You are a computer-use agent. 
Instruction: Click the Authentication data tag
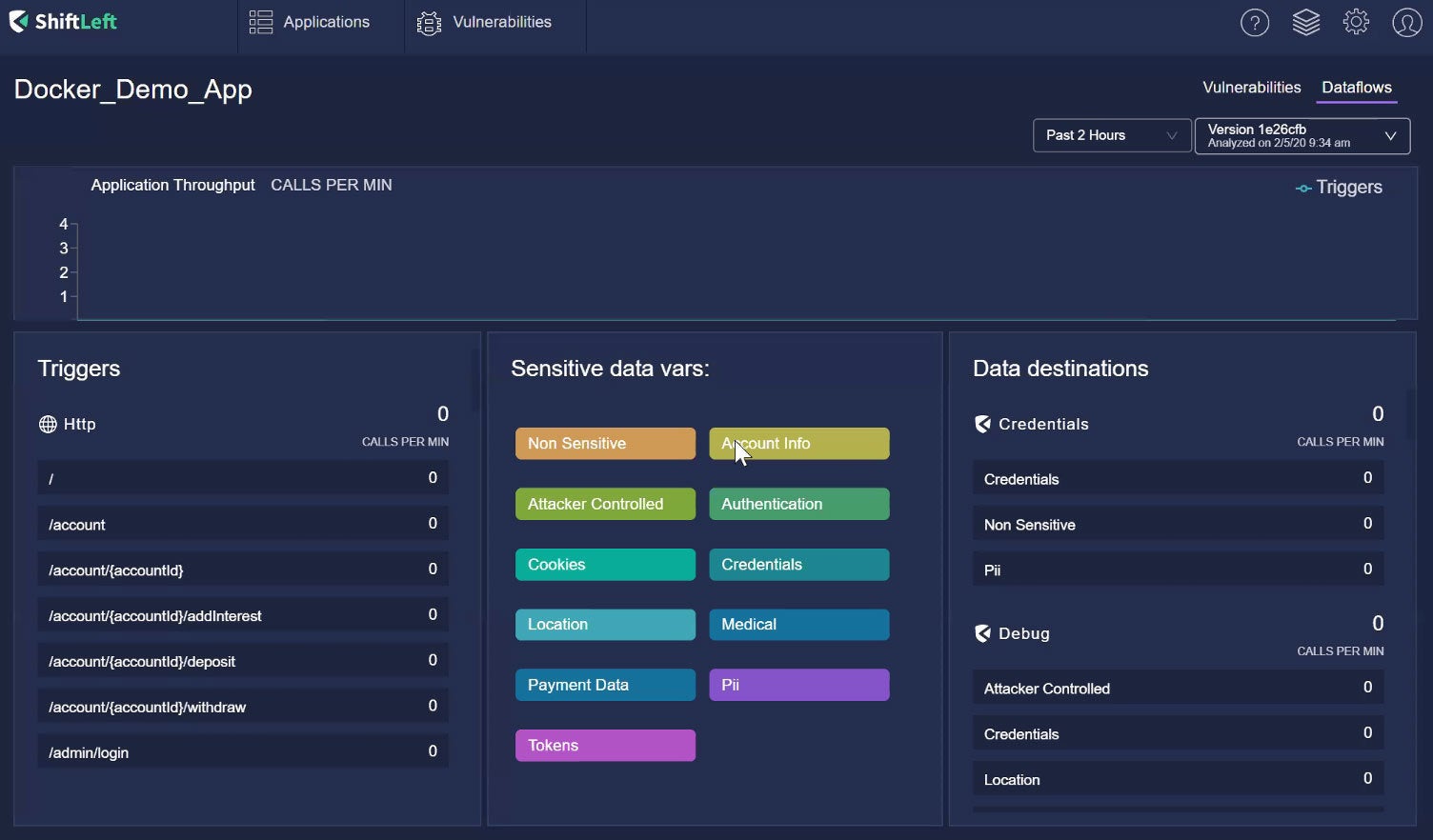[799, 504]
